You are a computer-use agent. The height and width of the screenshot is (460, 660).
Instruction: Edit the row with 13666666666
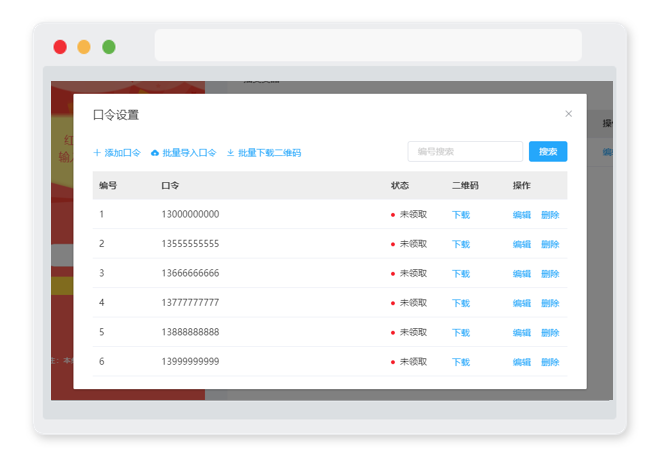point(522,274)
